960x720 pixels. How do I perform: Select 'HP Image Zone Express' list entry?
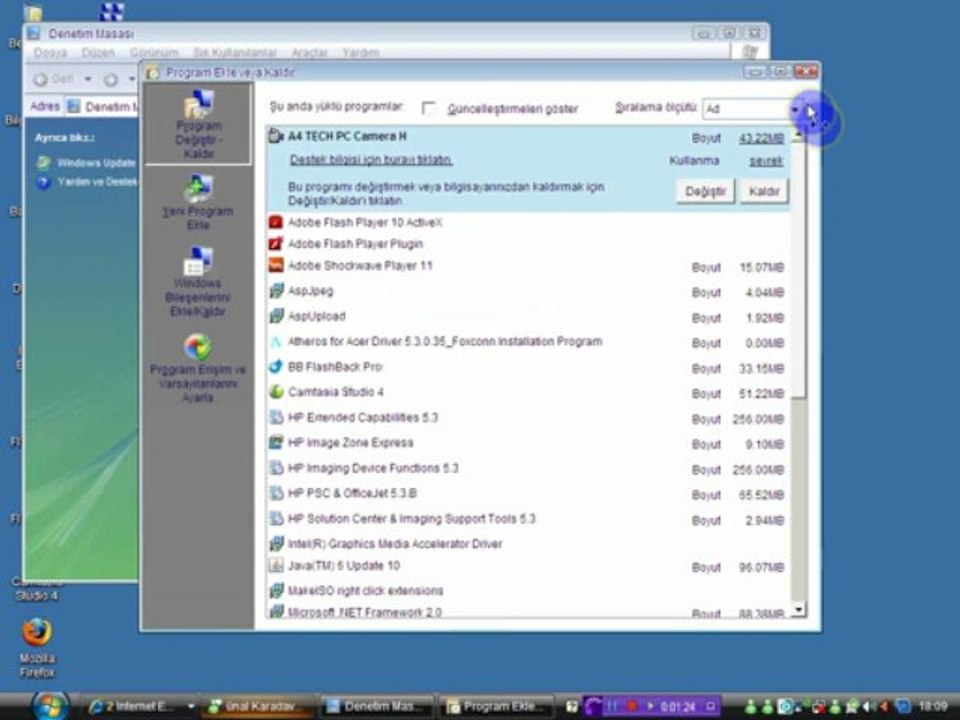(x=528, y=443)
